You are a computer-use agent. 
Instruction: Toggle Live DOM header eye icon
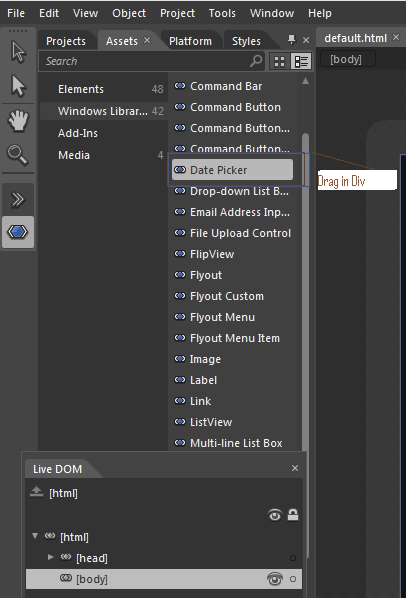click(274, 515)
